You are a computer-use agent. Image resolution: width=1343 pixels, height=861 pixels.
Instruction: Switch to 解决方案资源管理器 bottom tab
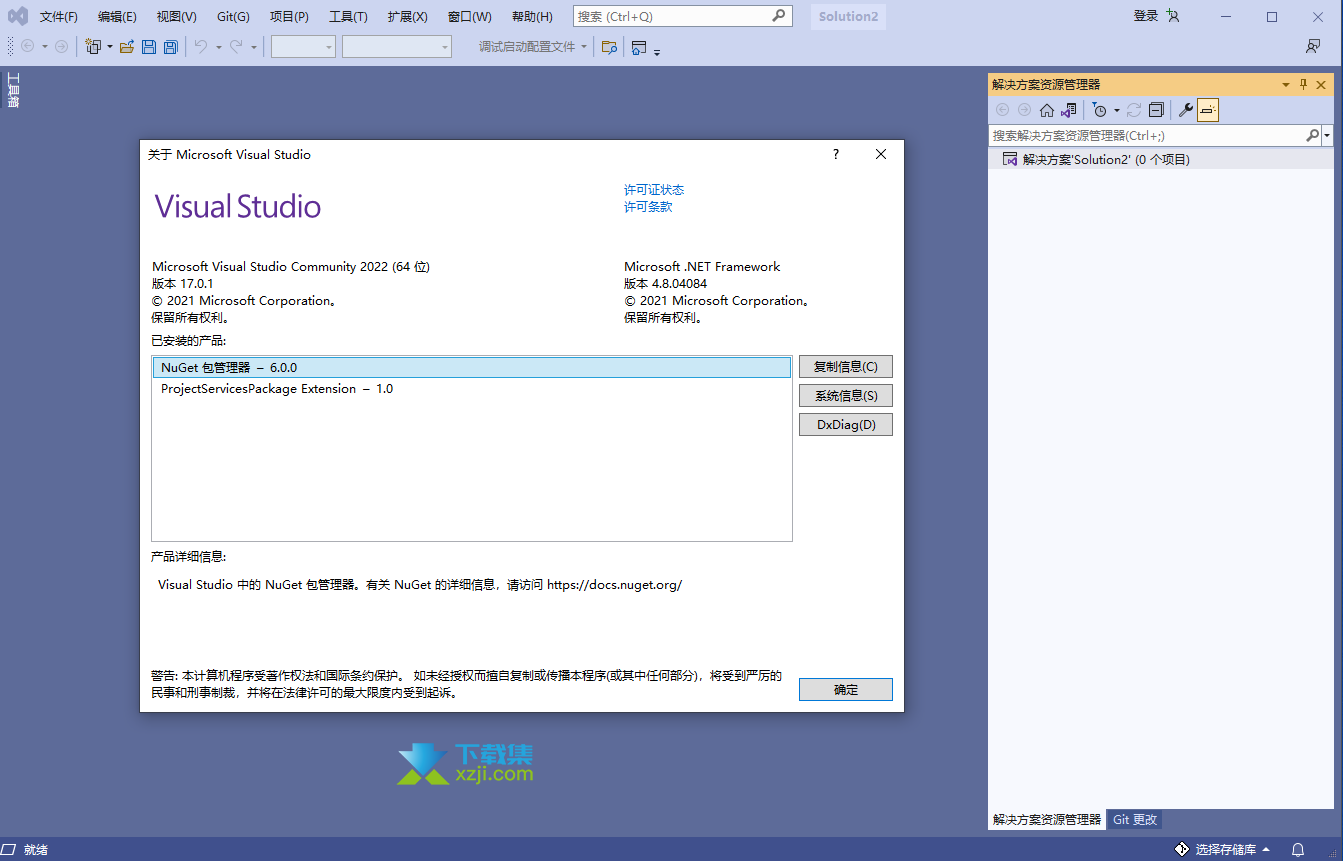(1047, 819)
